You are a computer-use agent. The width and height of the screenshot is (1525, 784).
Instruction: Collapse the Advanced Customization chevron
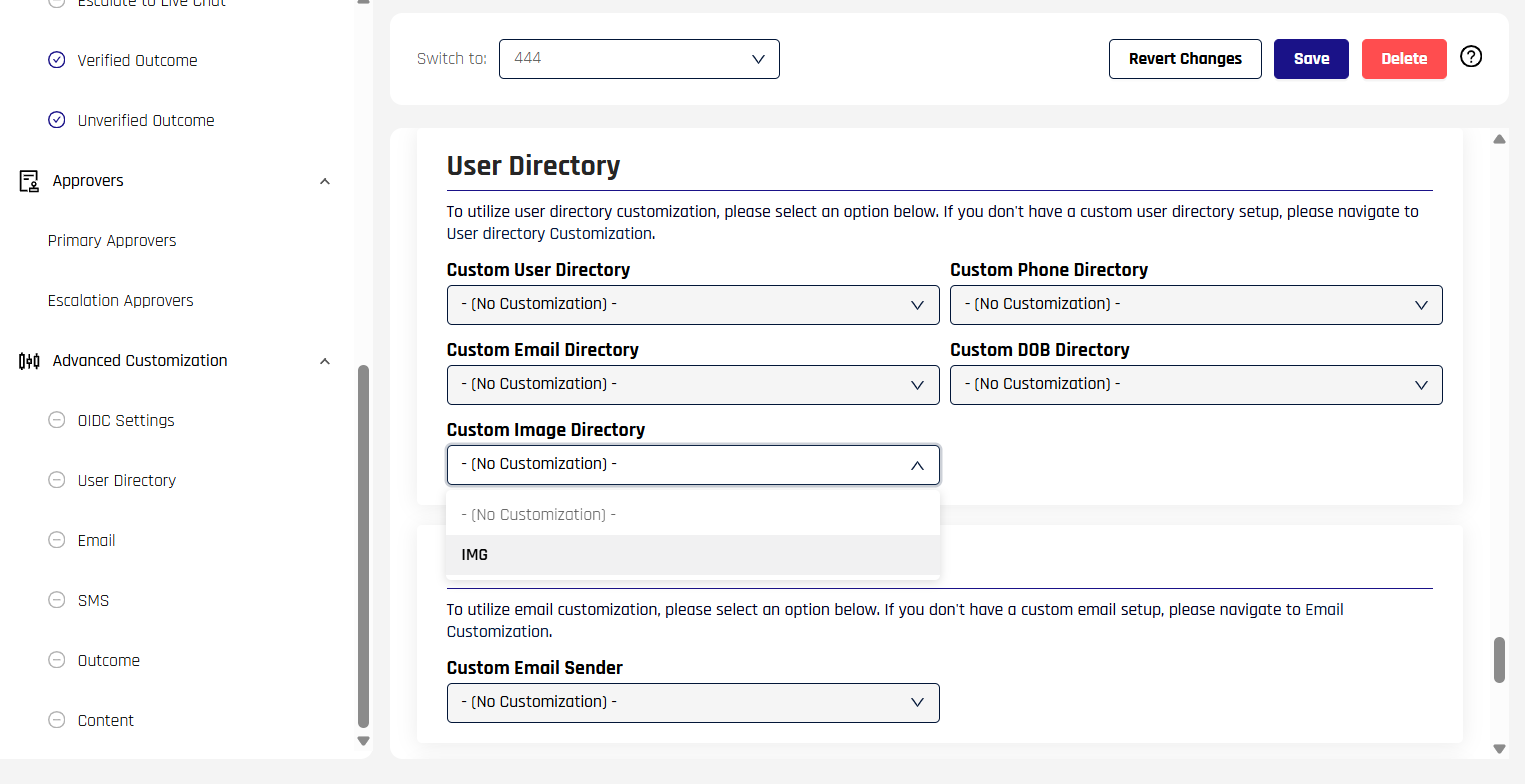click(324, 361)
